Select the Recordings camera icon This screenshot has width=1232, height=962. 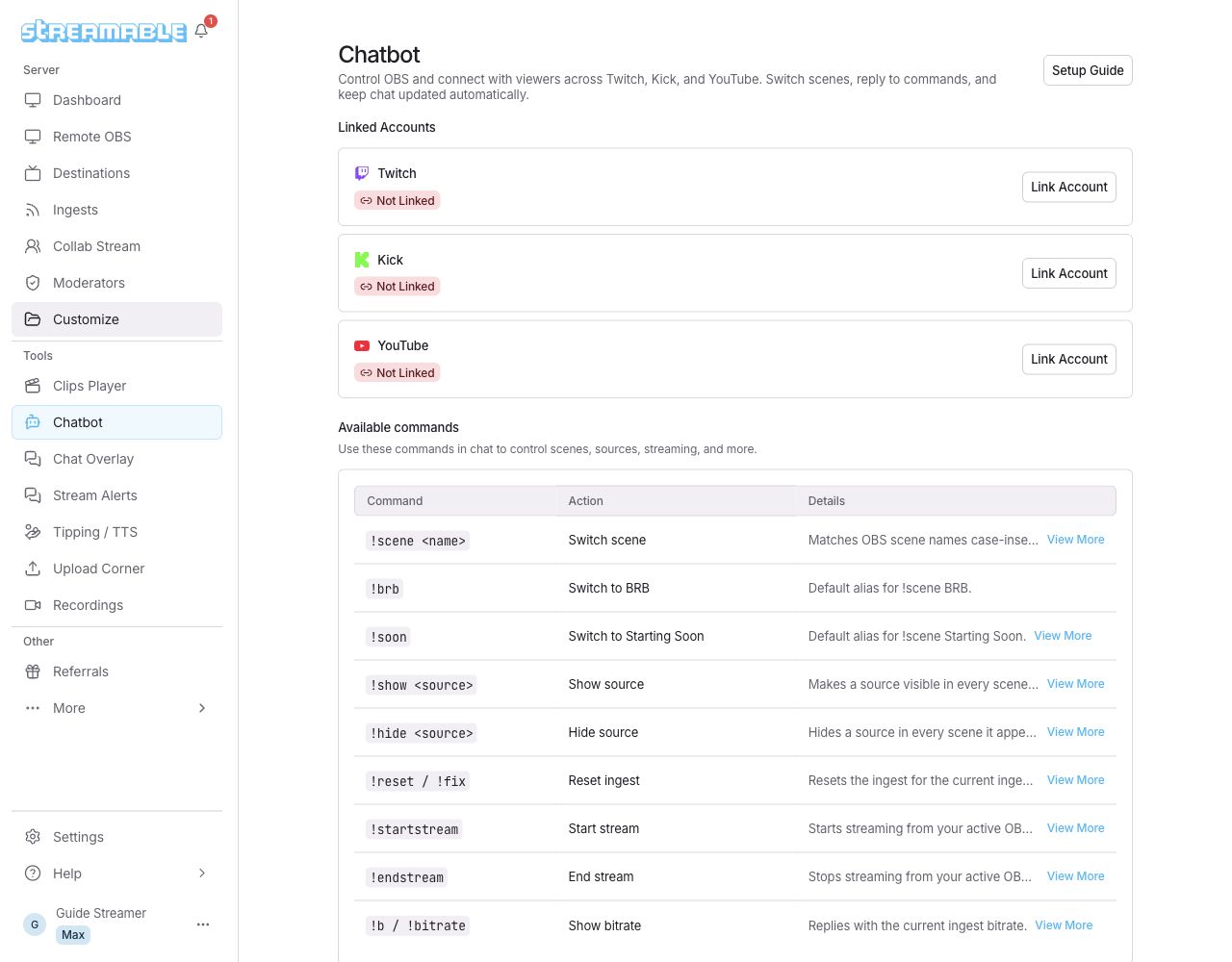pos(33,605)
